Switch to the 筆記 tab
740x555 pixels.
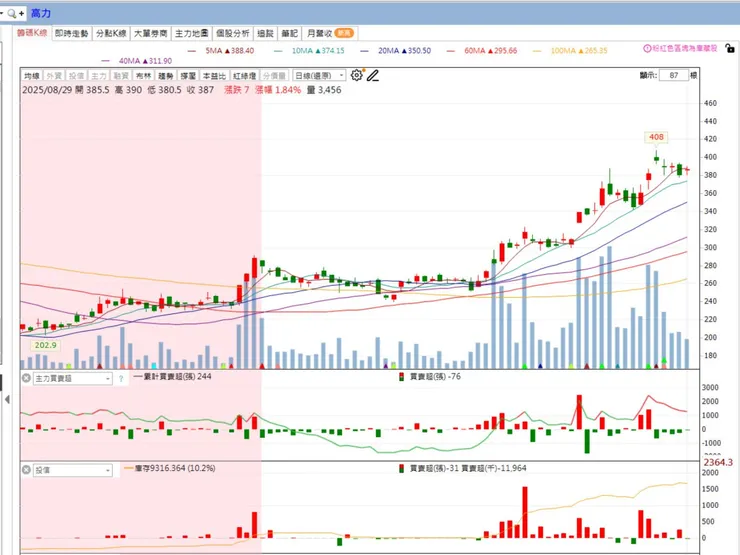[289, 33]
